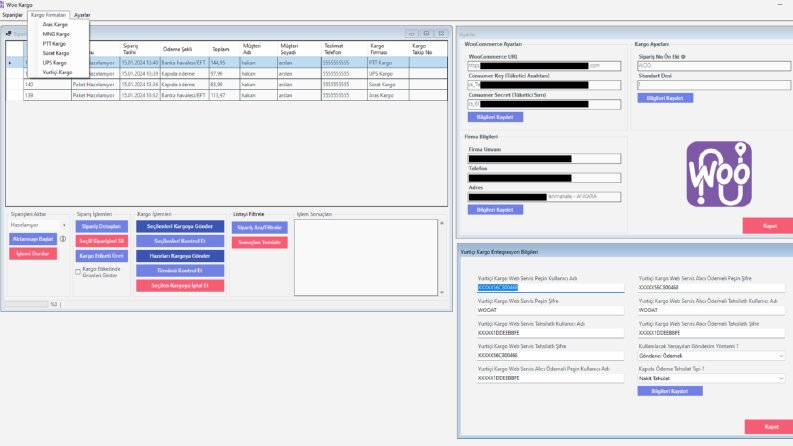Save Firma Bilgileri with Bilgileri Kaydet

click(x=495, y=210)
